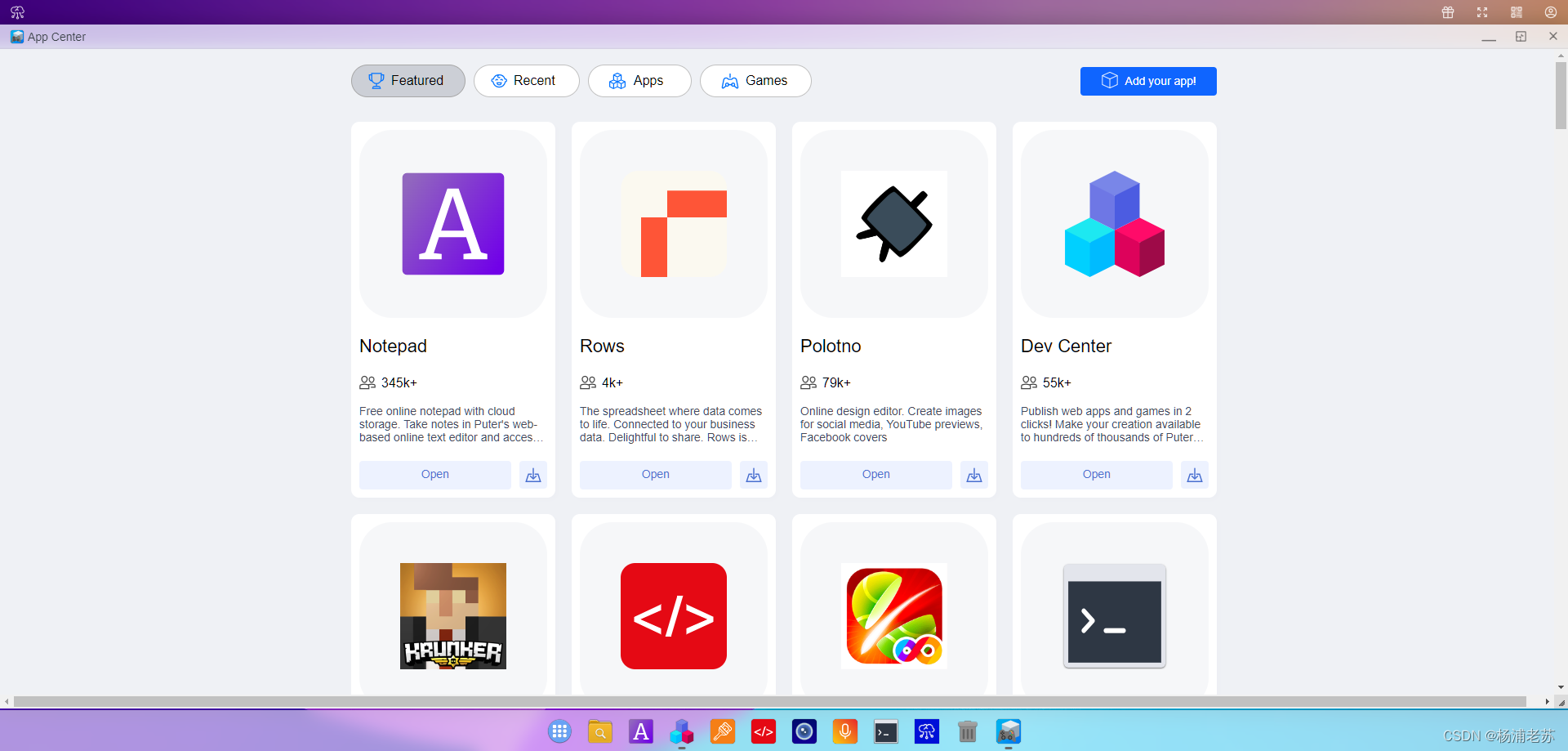1568x751 pixels.
Task: Click the 345k+ users count
Action: 399,382
